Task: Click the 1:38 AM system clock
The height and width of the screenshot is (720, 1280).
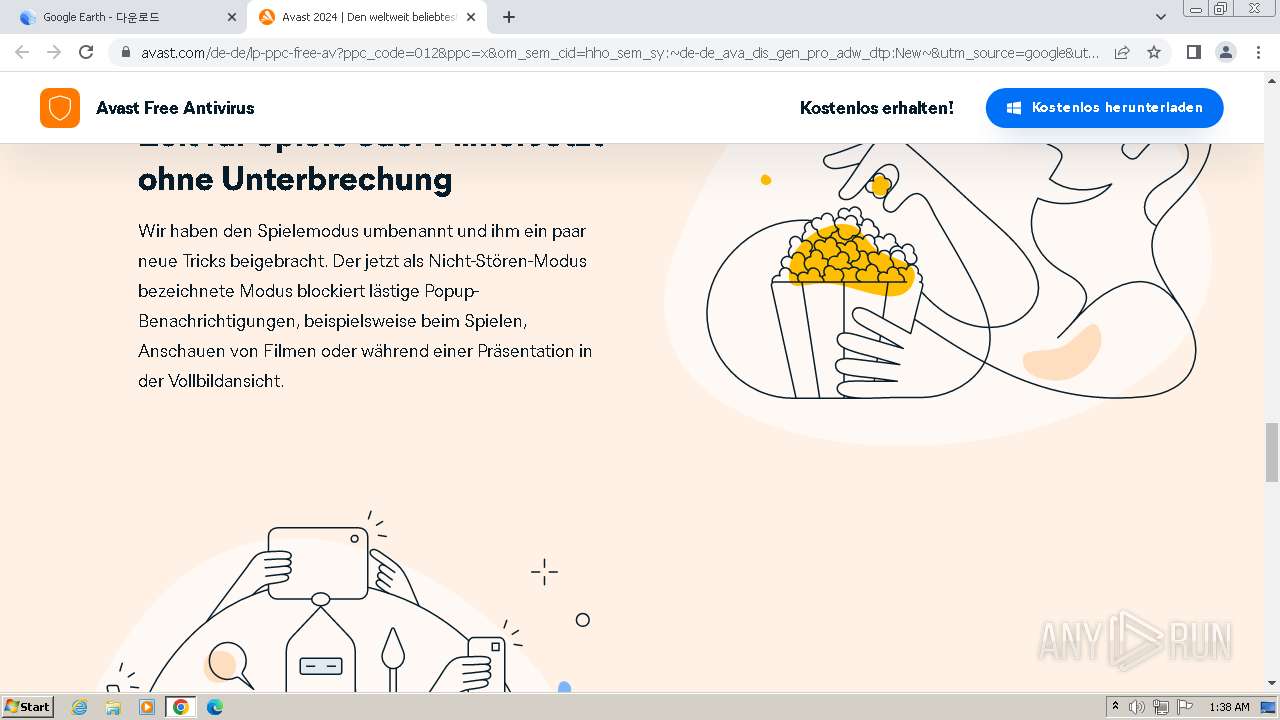Action: [x=1229, y=707]
